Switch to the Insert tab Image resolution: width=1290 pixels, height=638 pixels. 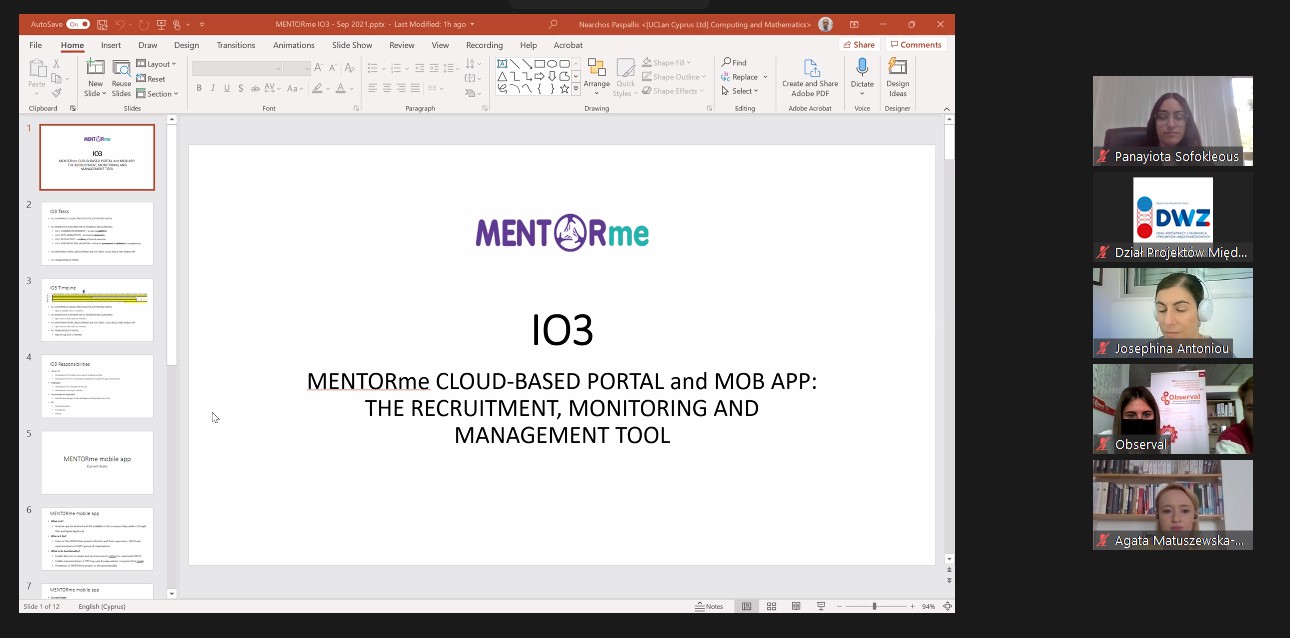111,45
